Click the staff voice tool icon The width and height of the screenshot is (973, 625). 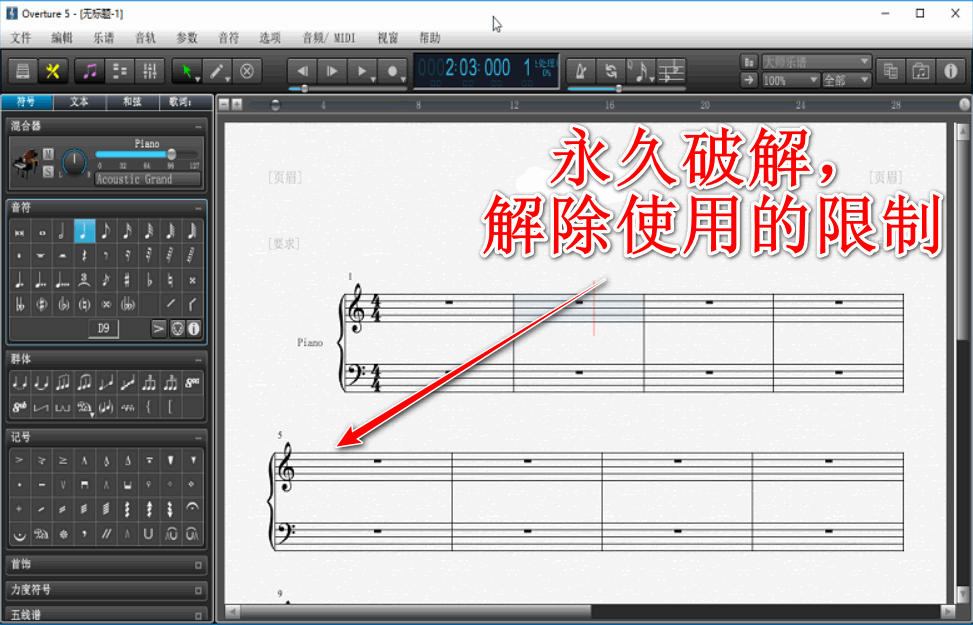pyautogui.click(x=671, y=71)
